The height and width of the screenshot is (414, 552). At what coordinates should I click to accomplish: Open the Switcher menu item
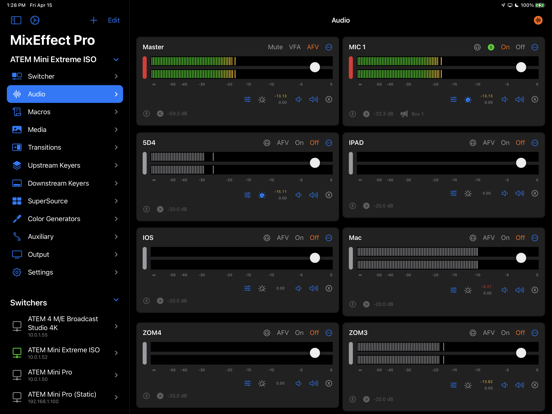[x=65, y=76]
